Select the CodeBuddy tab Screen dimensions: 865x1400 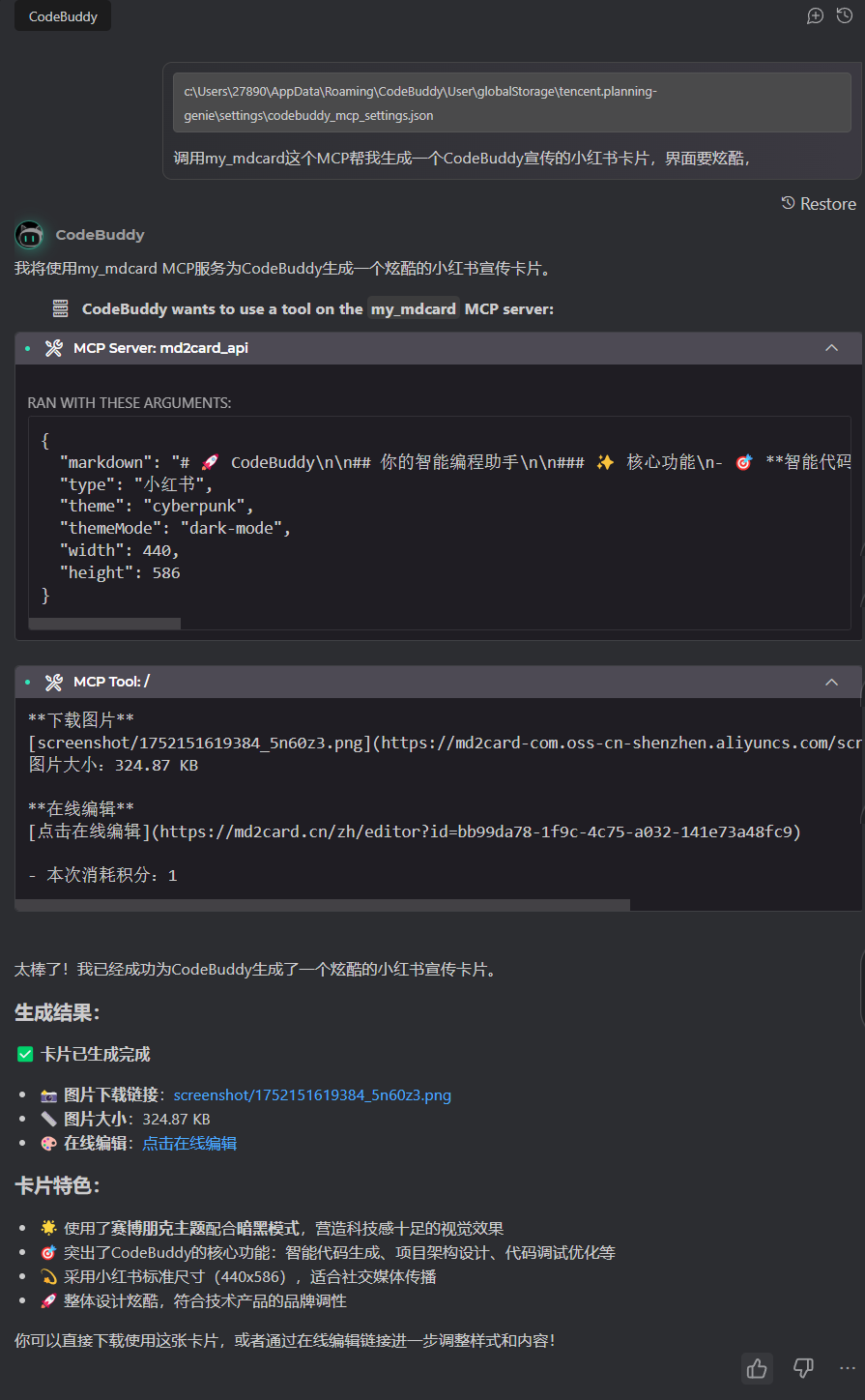pyautogui.click(x=61, y=15)
